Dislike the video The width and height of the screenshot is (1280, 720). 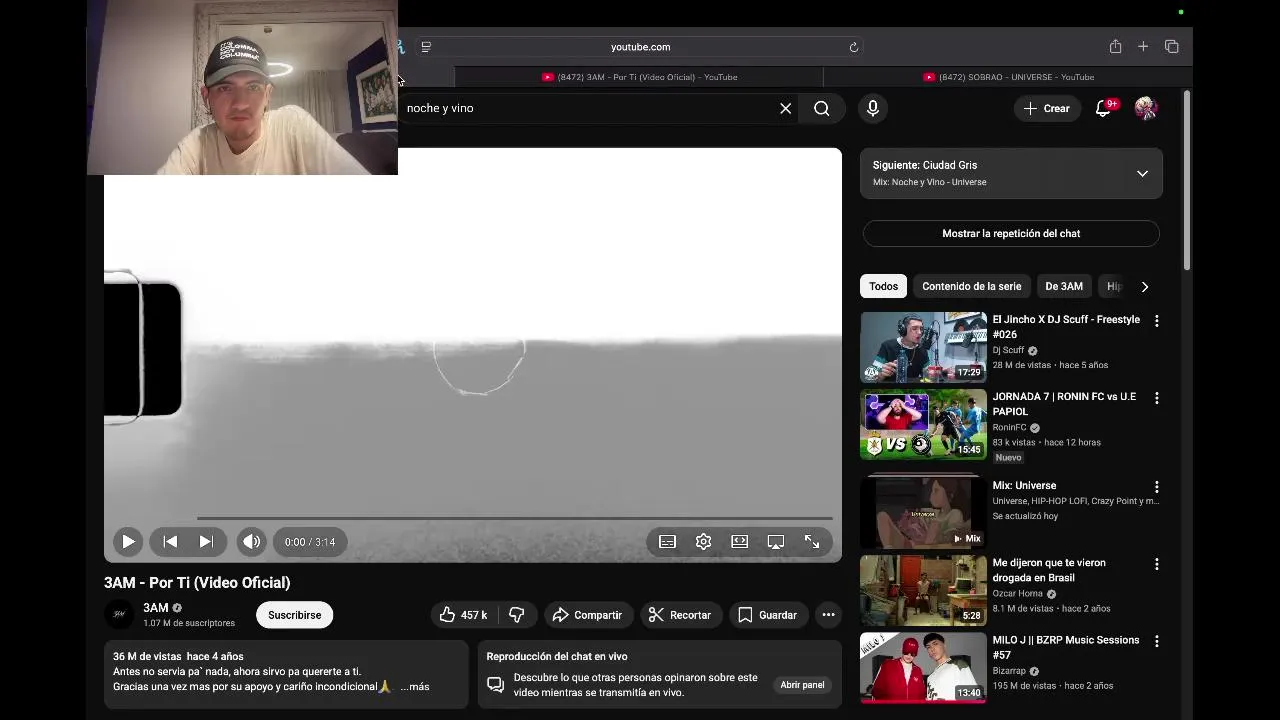(517, 615)
